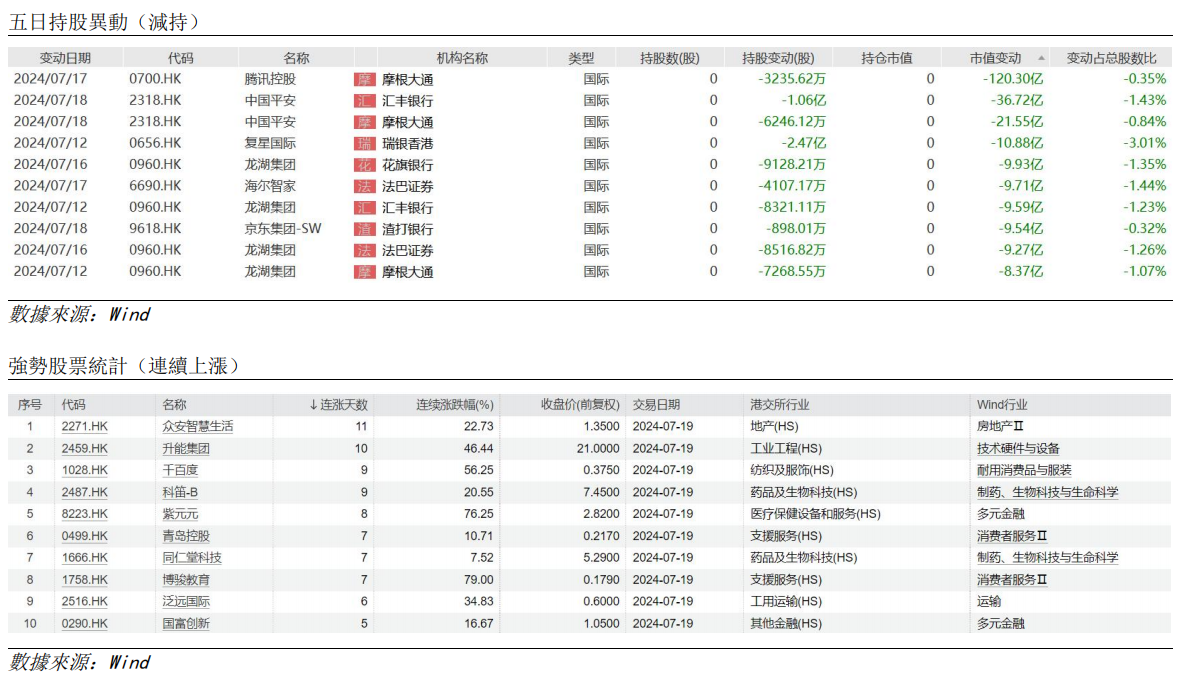Click the sort arrow beside 市值变动 header

pyautogui.click(x=1041, y=58)
